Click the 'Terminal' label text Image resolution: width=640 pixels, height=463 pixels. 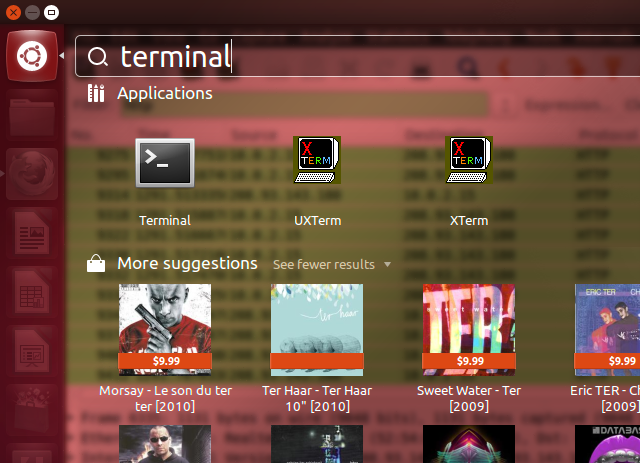pos(165,220)
